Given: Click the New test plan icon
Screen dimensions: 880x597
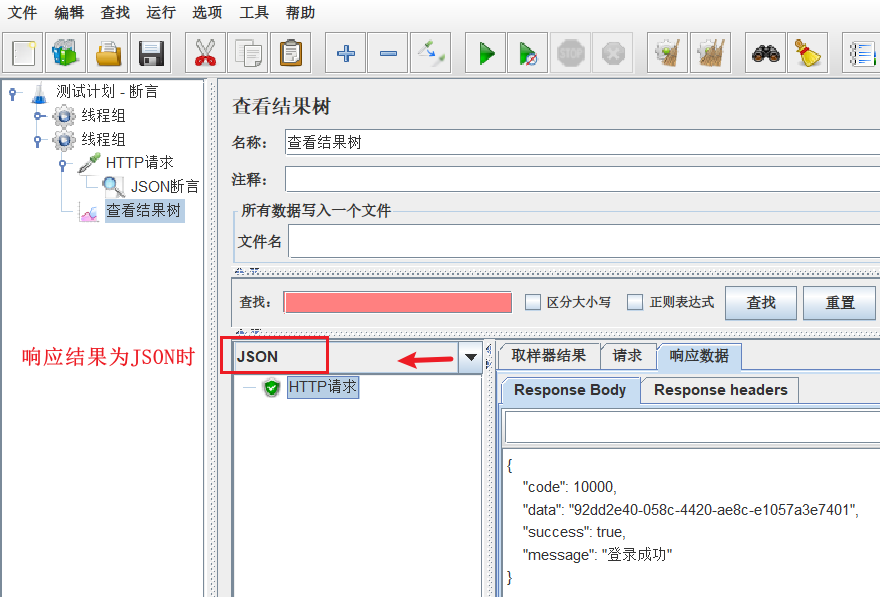Looking at the screenshot, I should [23, 53].
